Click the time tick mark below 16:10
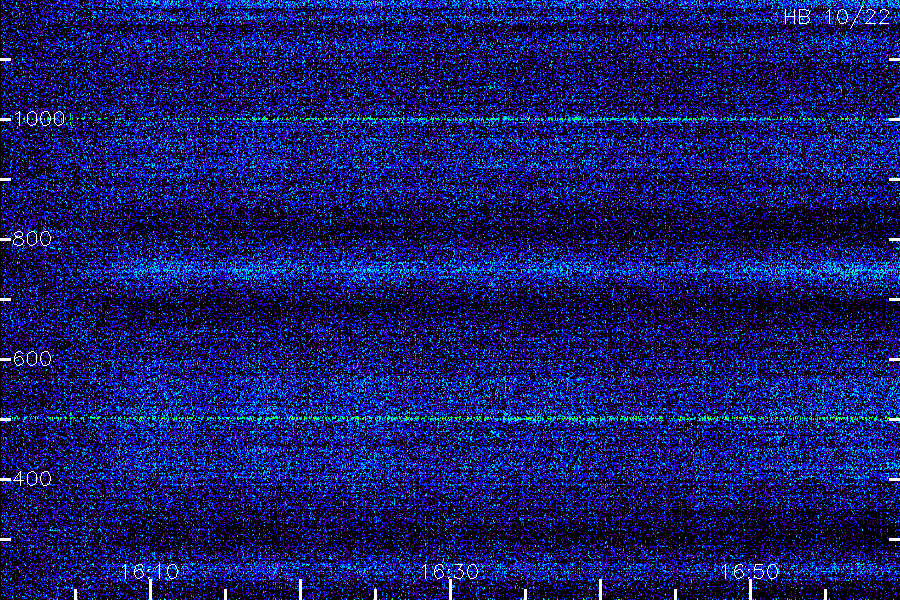900x600 pixels. (150, 590)
